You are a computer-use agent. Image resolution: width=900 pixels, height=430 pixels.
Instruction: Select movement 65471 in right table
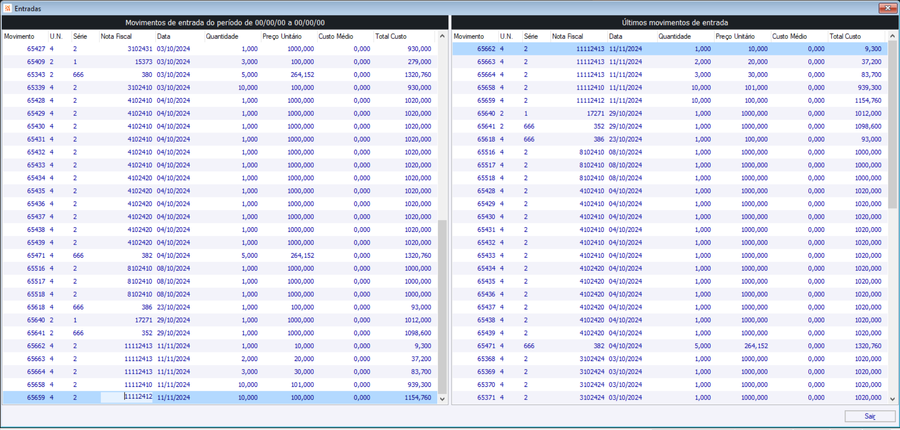(670, 346)
